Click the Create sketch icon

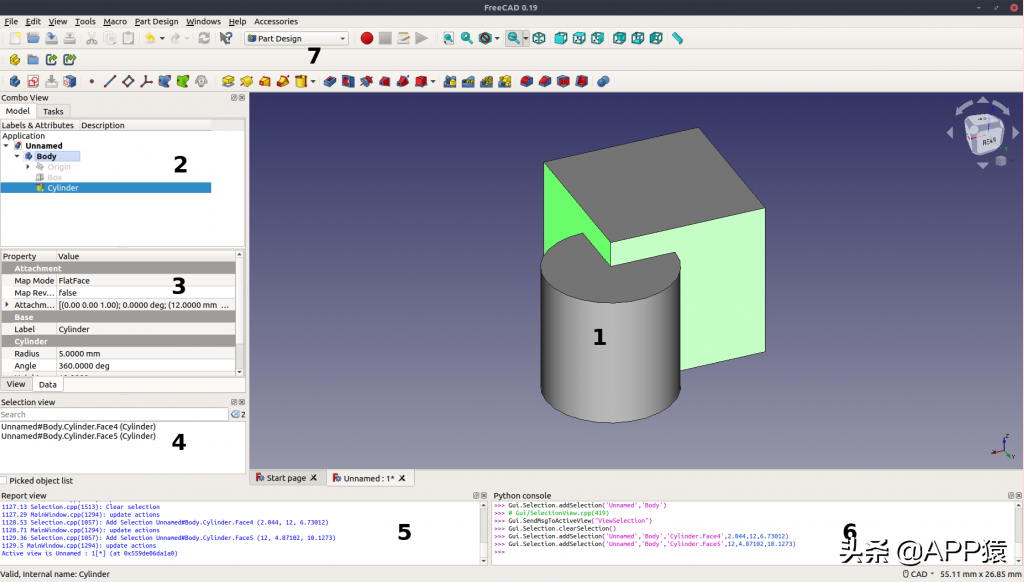(32, 81)
